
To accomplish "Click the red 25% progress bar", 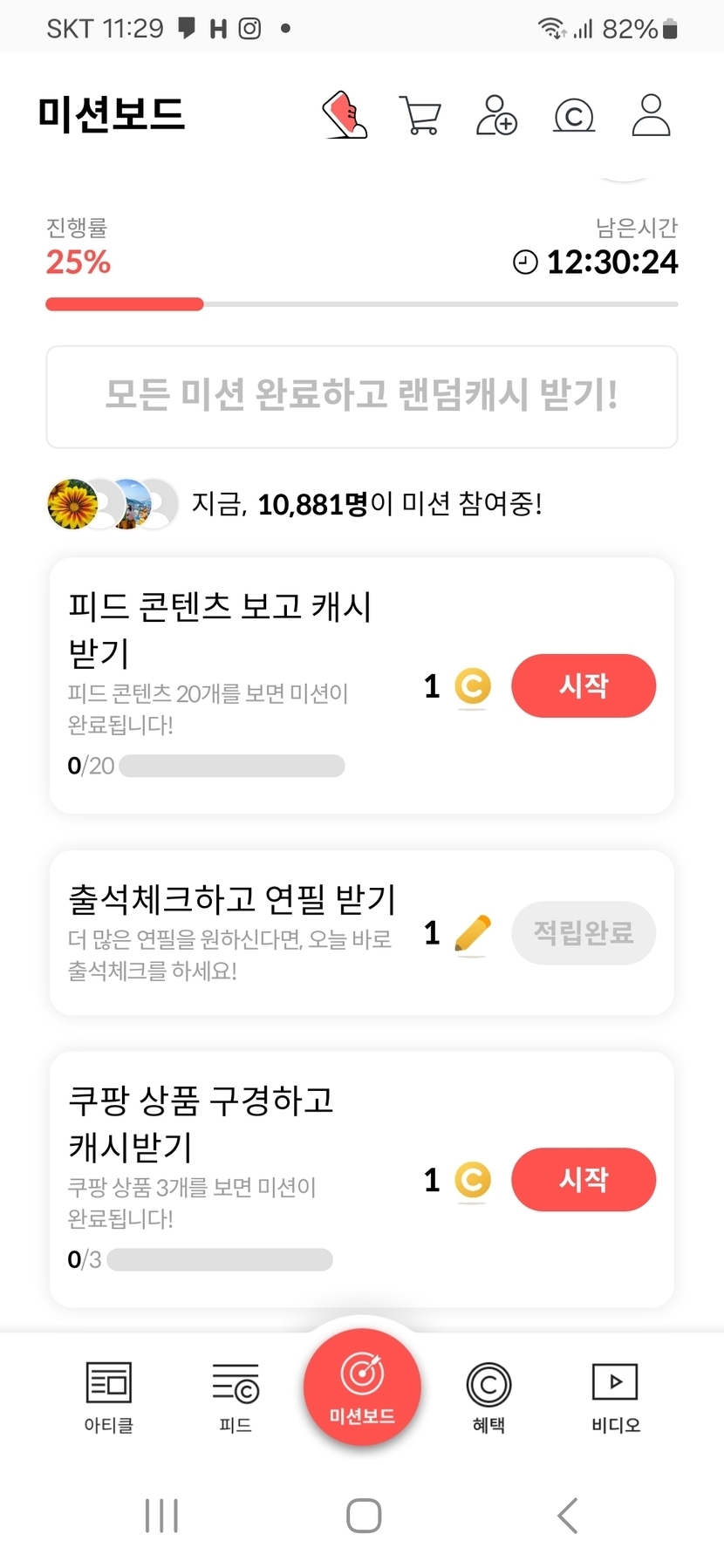I will pyautogui.click(x=125, y=304).
